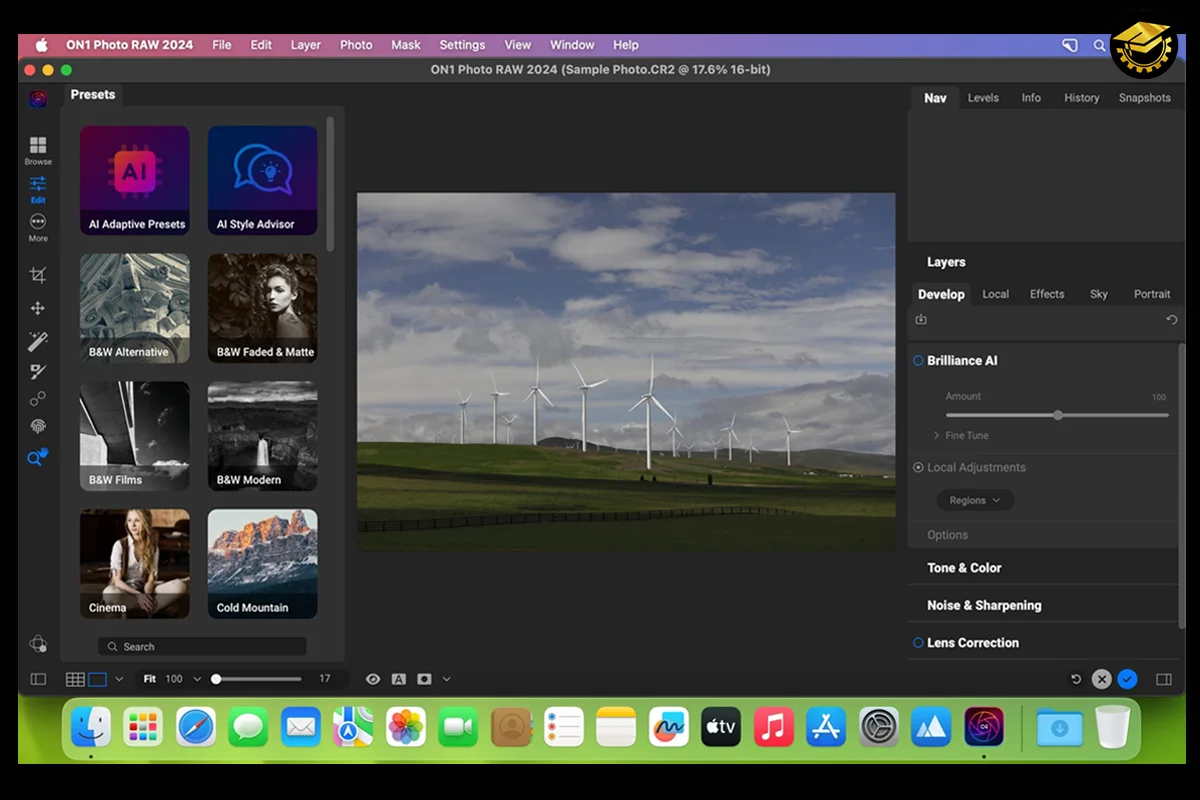Viewport: 1200px width, 800px height.
Task: Click the Presets panel scrollbar
Action: pos(331,185)
